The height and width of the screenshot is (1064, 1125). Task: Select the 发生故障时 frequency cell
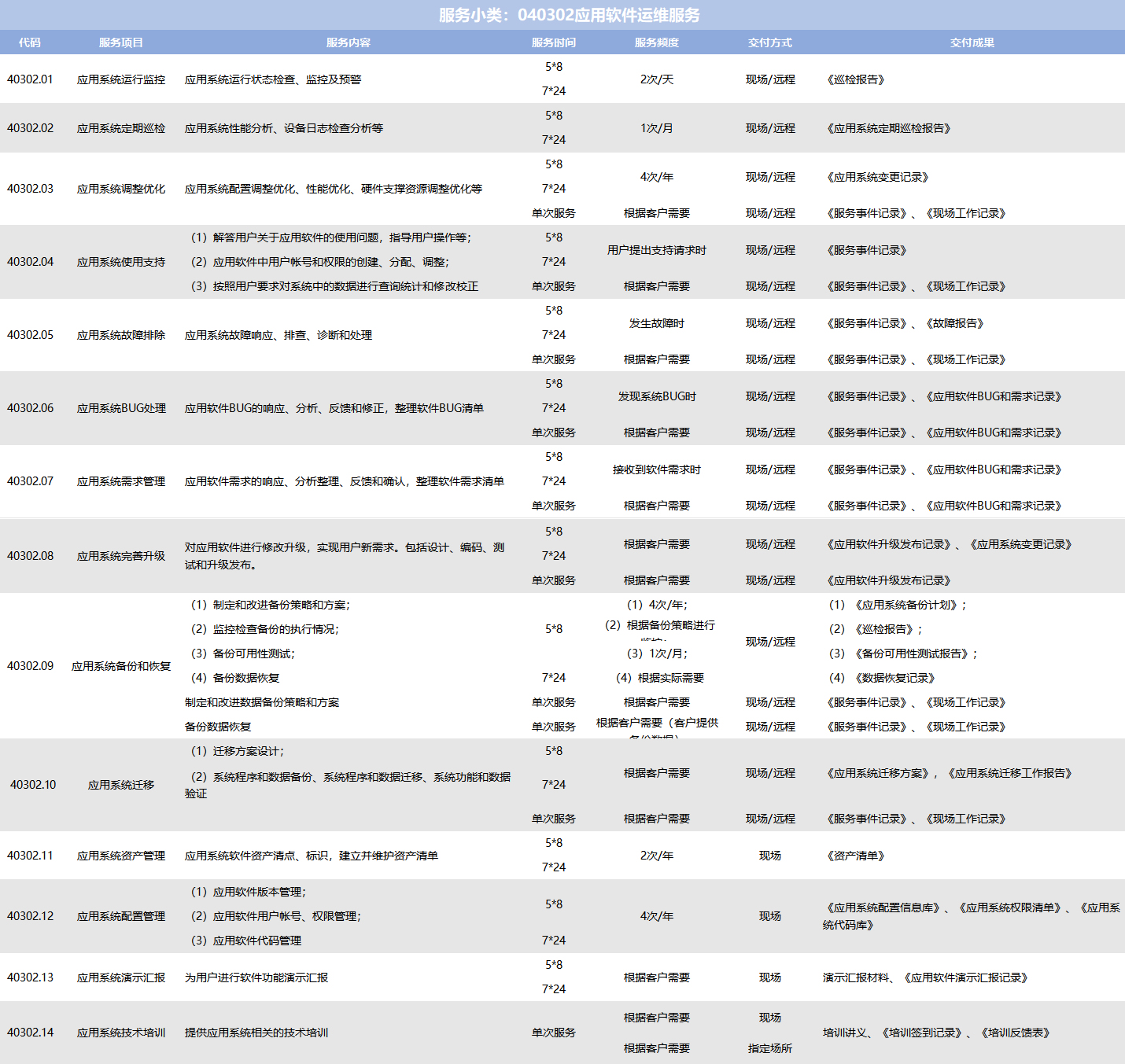(656, 323)
